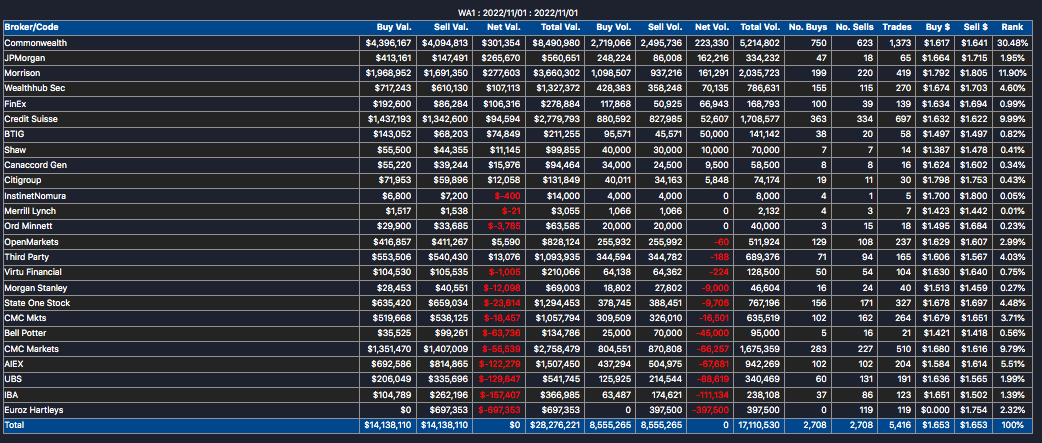The width and height of the screenshot is (1042, 443).
Task: Select the Bell Potter broker name
Action: (x=25, y=333)
